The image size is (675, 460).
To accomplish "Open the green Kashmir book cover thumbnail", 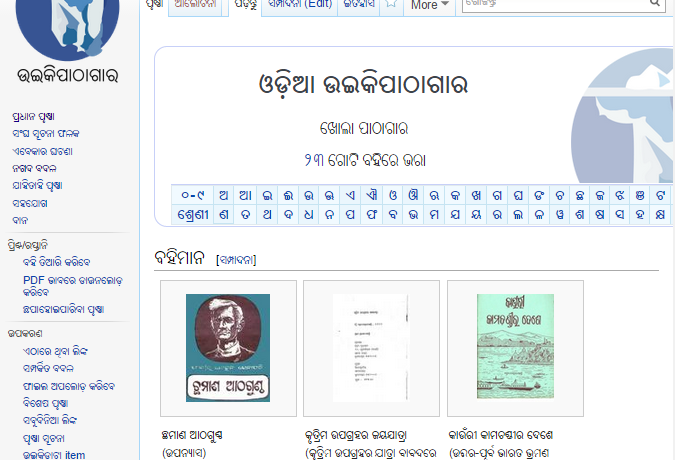I will pos(515,348).
